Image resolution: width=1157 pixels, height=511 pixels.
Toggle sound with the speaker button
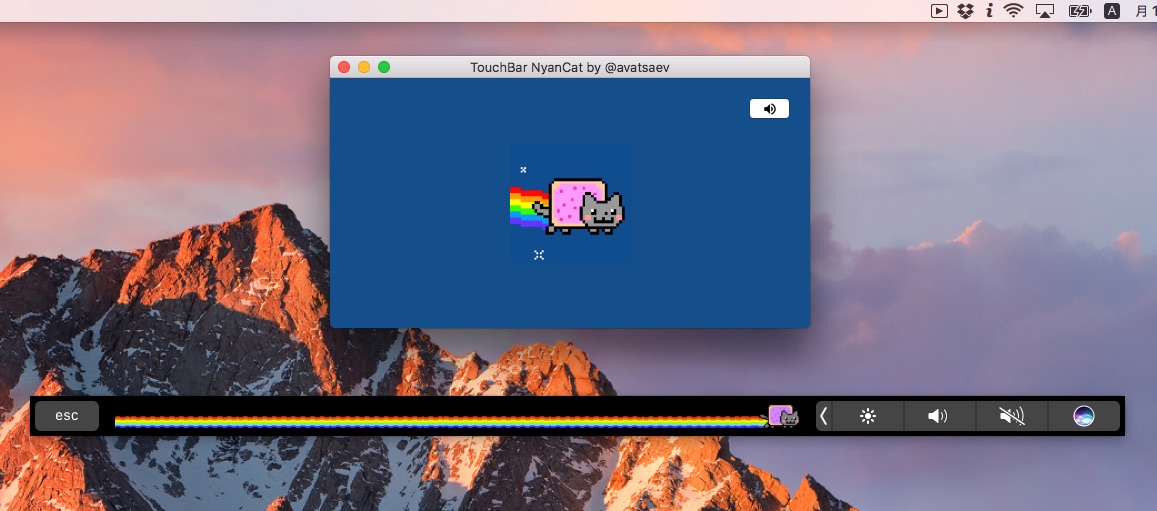769,108
